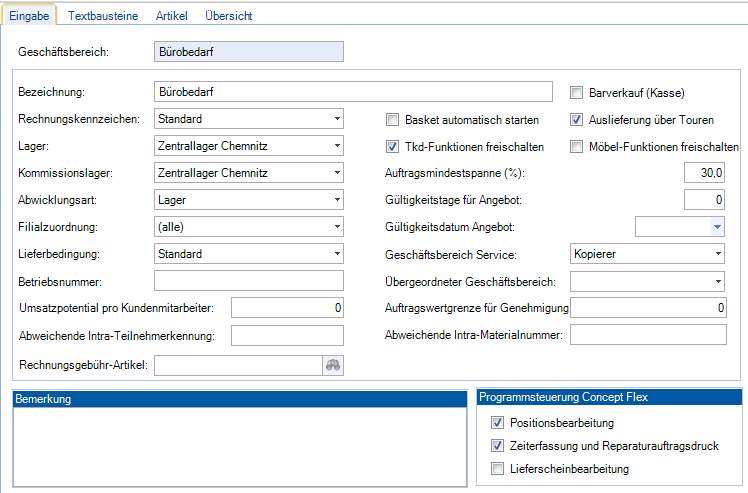The image size is (748, 493).
Task: Focus the Betriebsnummer input field
Action: coord(248,281)
